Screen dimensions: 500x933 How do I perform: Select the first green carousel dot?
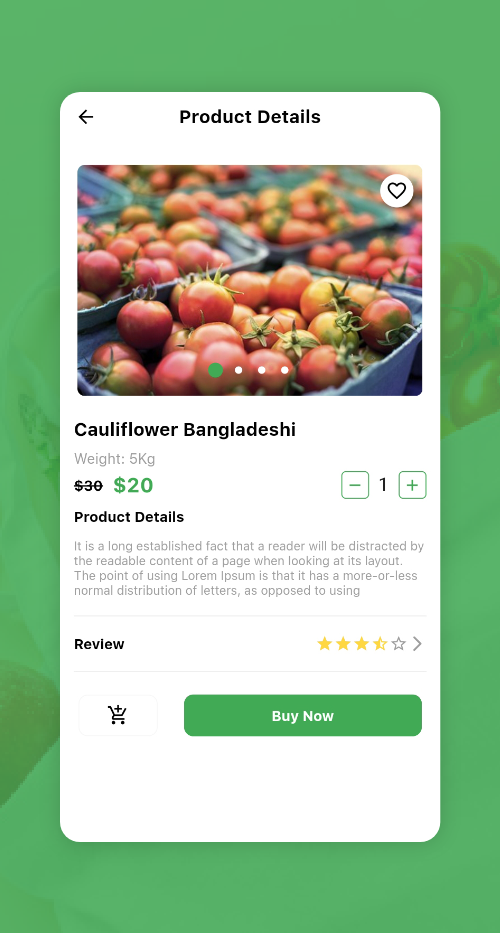(215, 370)
